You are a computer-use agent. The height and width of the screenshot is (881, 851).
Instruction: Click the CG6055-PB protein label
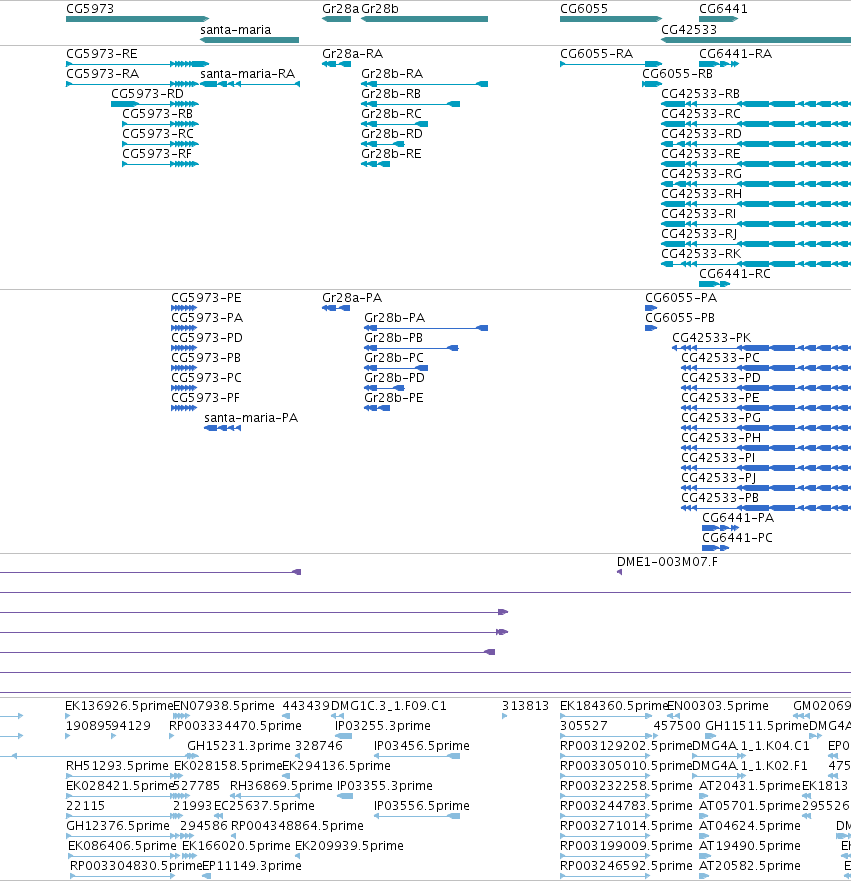680,318
